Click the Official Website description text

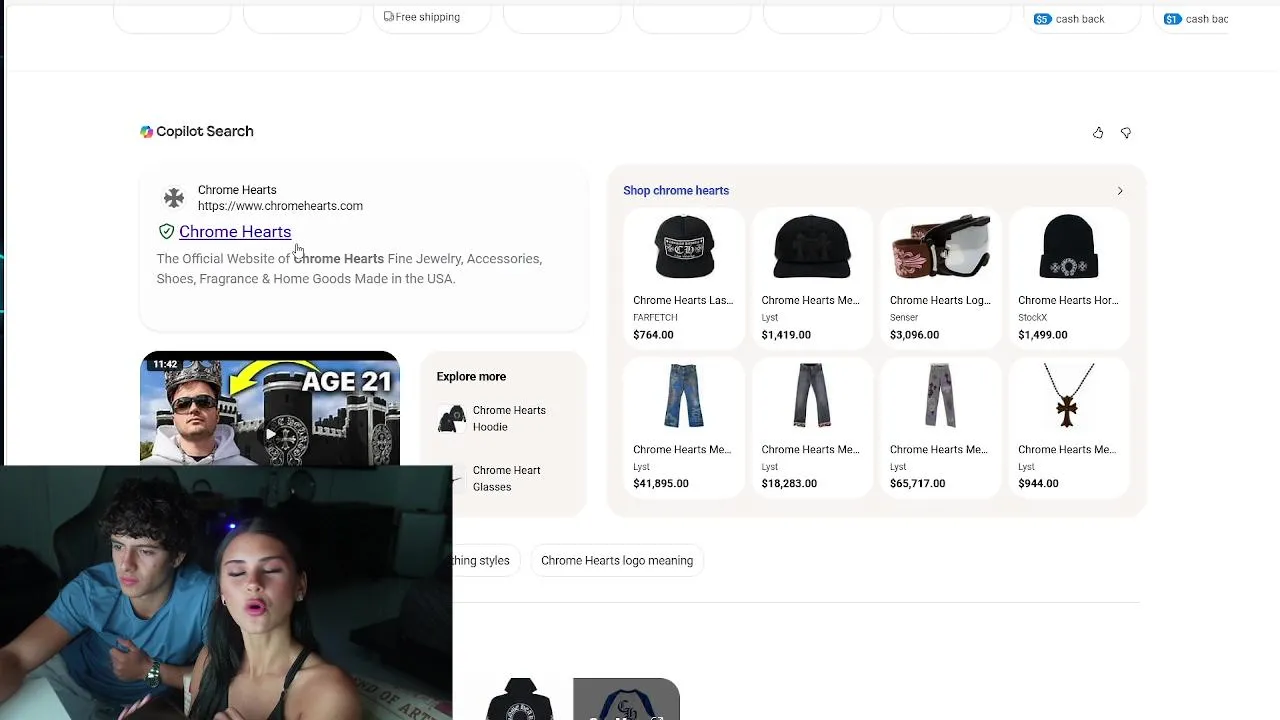349,269
